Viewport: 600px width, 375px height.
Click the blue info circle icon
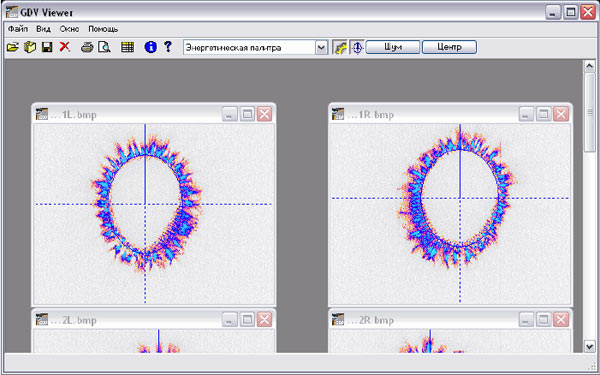point(151,47)
